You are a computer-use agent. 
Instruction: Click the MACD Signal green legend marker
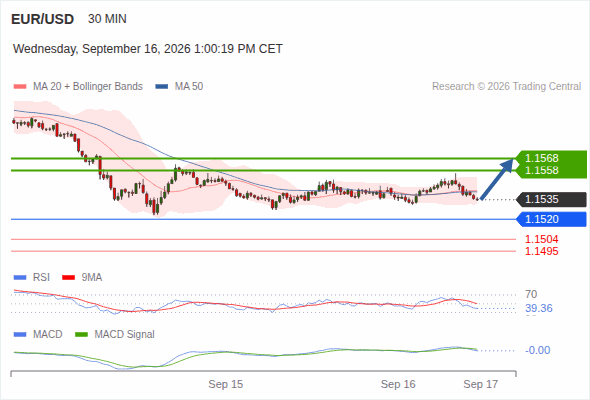pyautogui.click(x=81, y=335)
